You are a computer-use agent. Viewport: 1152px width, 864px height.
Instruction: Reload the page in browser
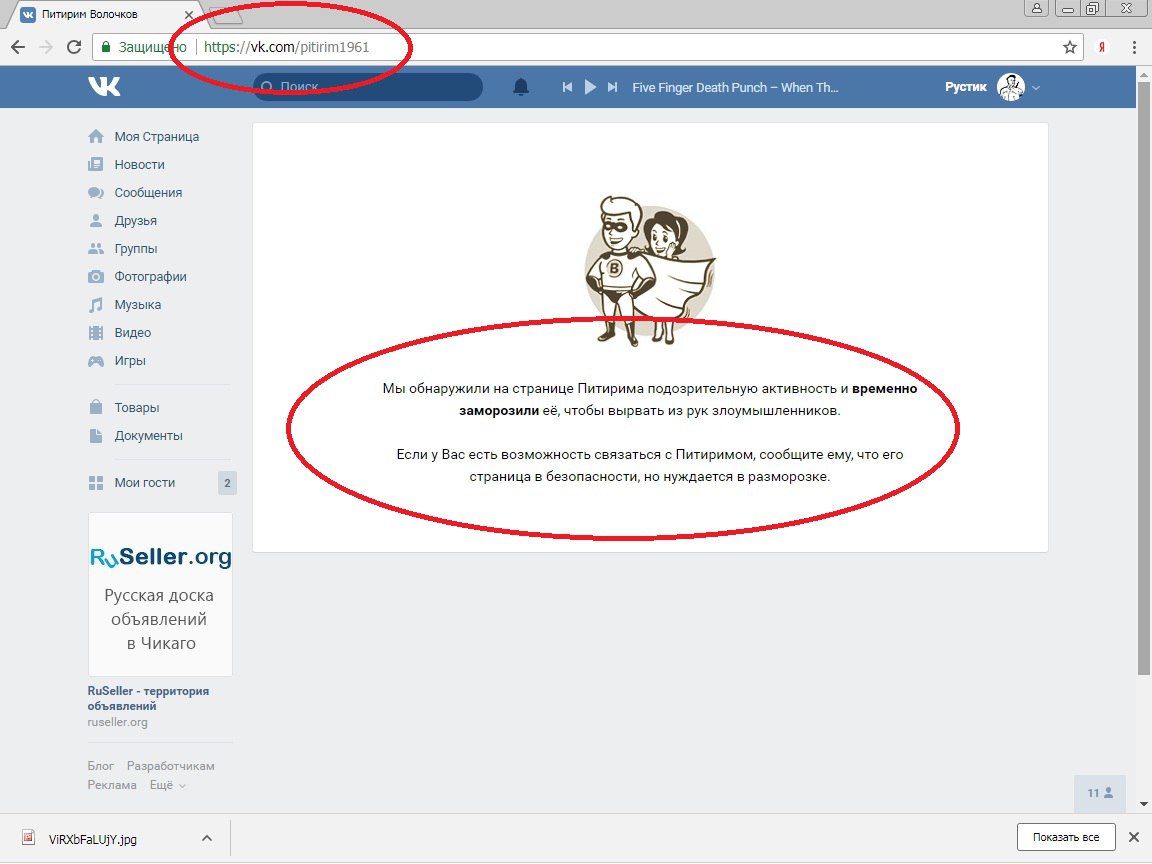pyautogui.click(x=73, y=47)
